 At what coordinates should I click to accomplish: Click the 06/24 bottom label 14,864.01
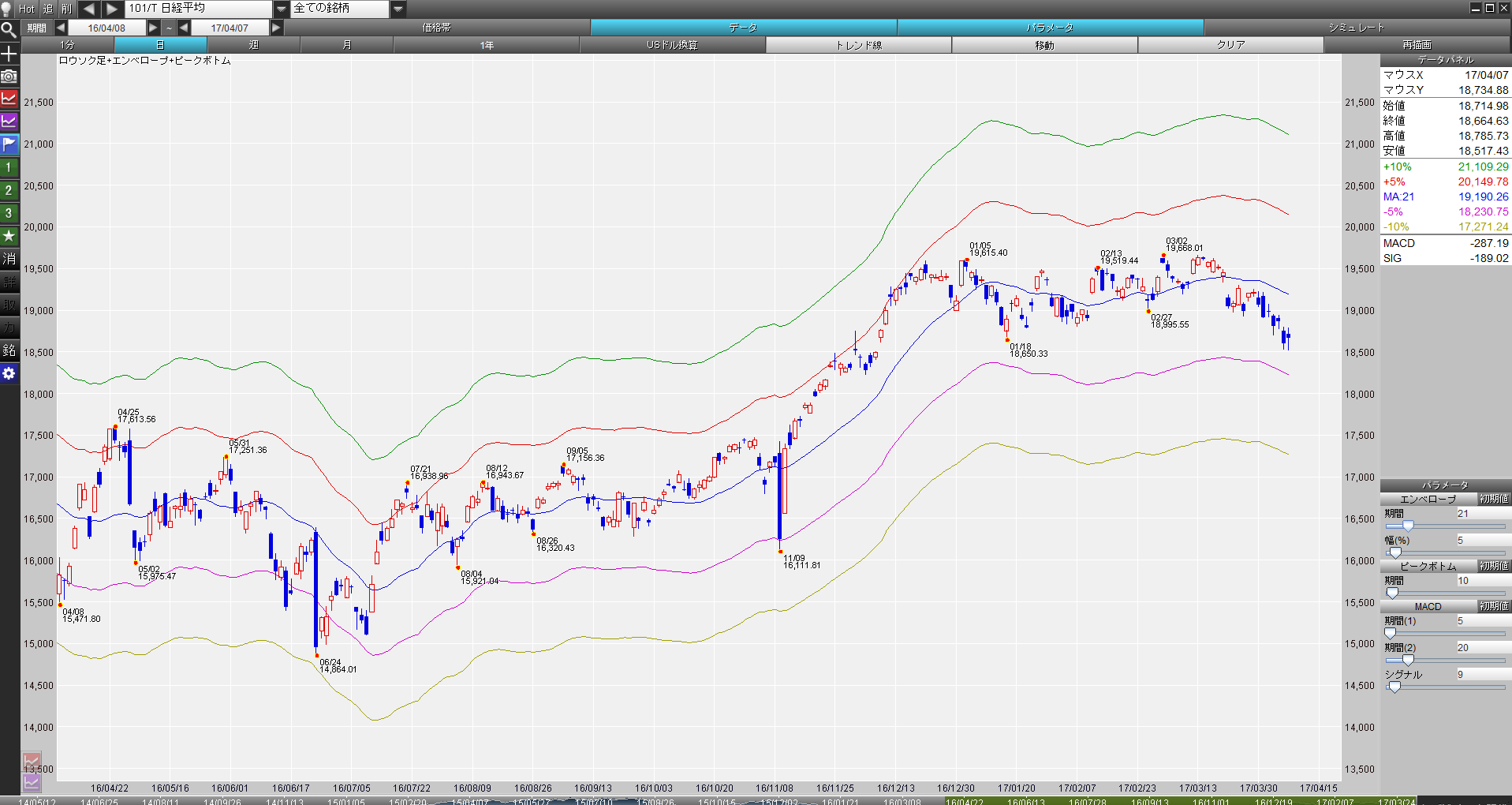point(338,666)
